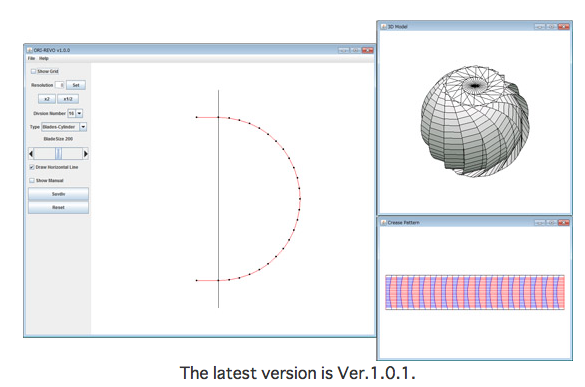Click the blade size slider's right arrow
The width and height of the screenshot is (585, 387).
click(85, 154)
